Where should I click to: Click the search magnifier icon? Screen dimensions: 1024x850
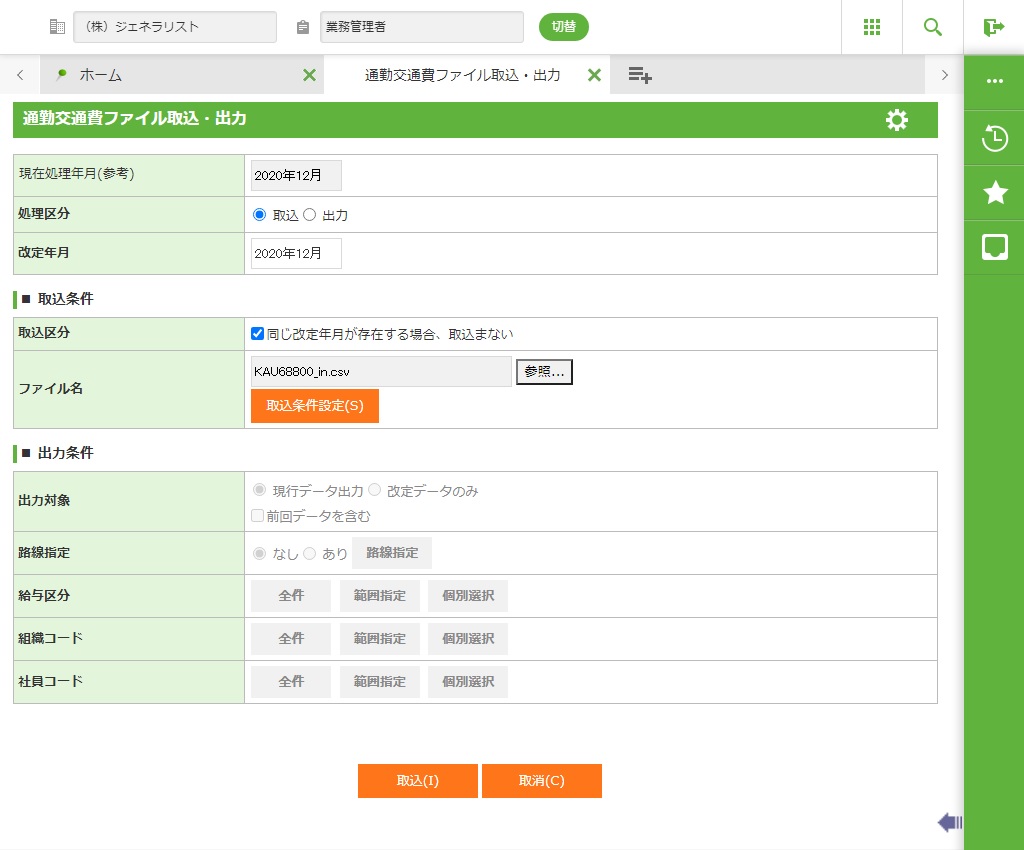933,27
